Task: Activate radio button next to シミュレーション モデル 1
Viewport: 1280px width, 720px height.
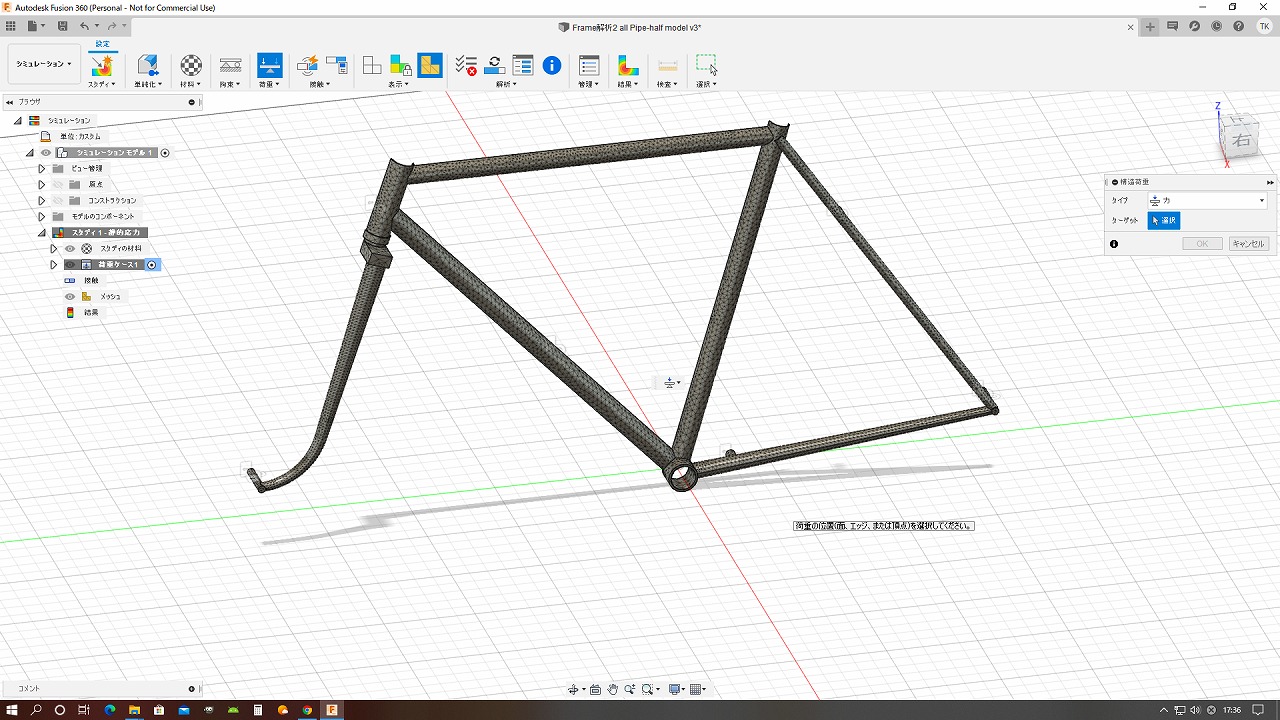Action: click(x=165, y=153)
